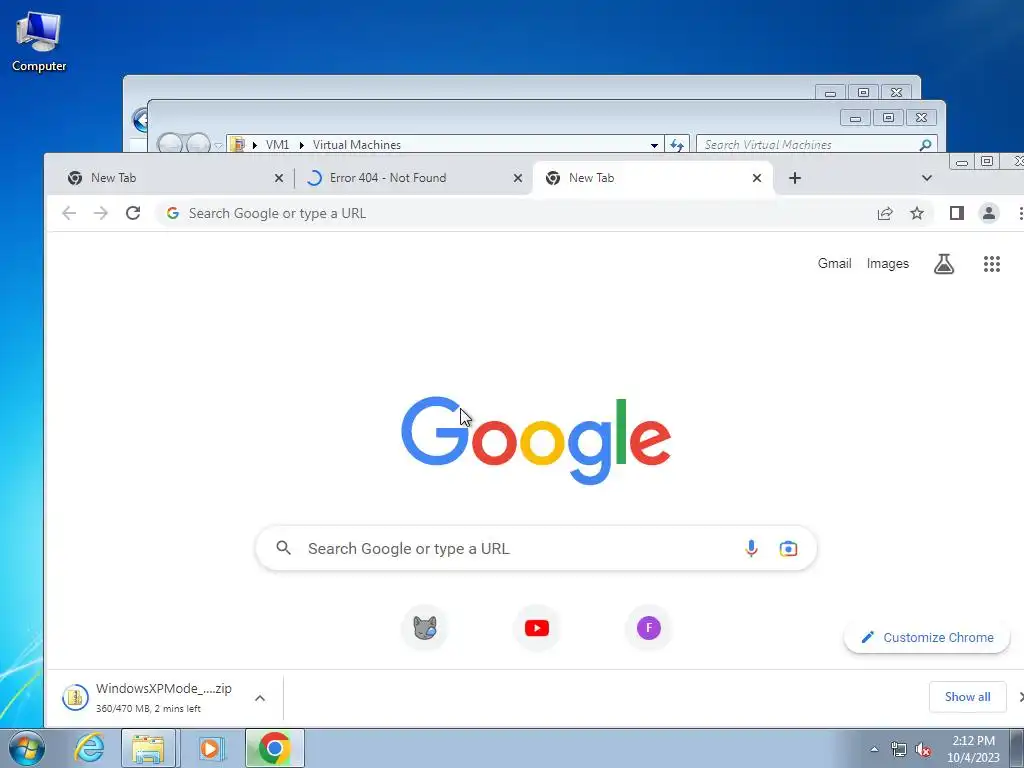Click the browser Forward arrow
Screen dimensions: 1024x768
tap(101, 213)
